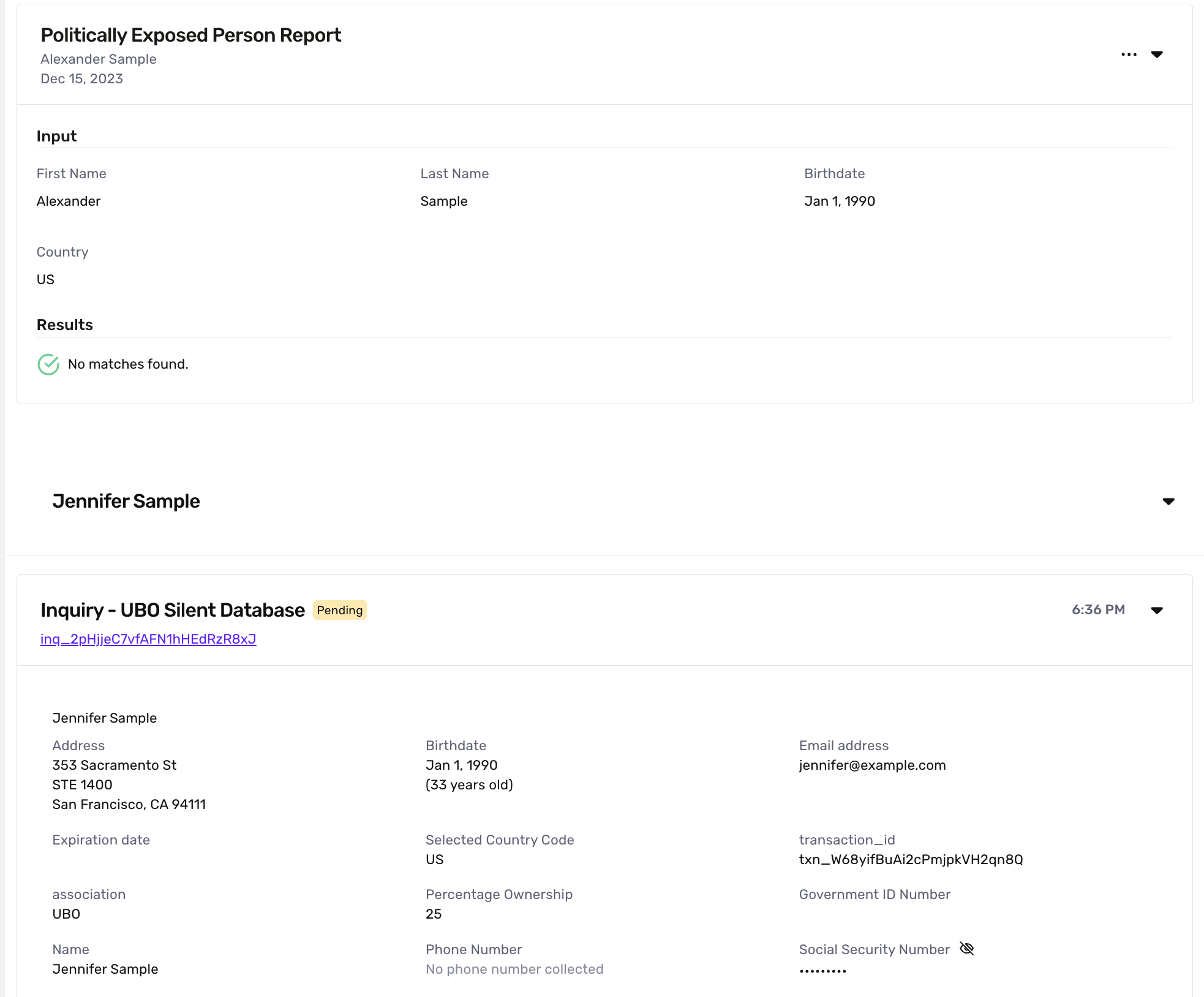Screen dimensions: 1204x997
Task: Click the Percentage Ownership value 25
Action: (x=434, y=914)
